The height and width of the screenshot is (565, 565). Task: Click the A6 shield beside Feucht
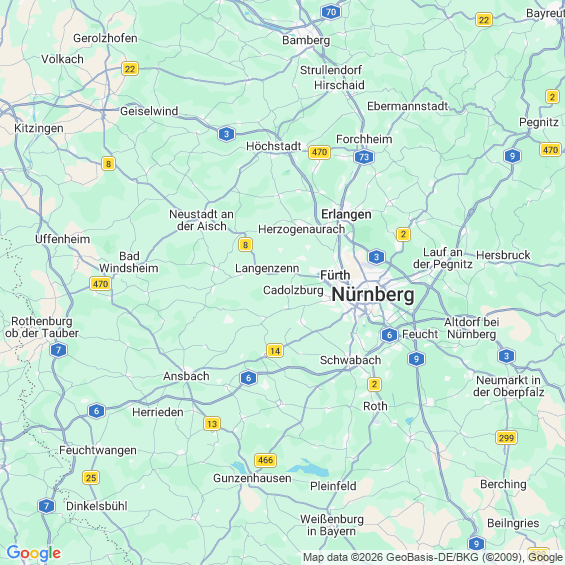[x=389, y=335]
